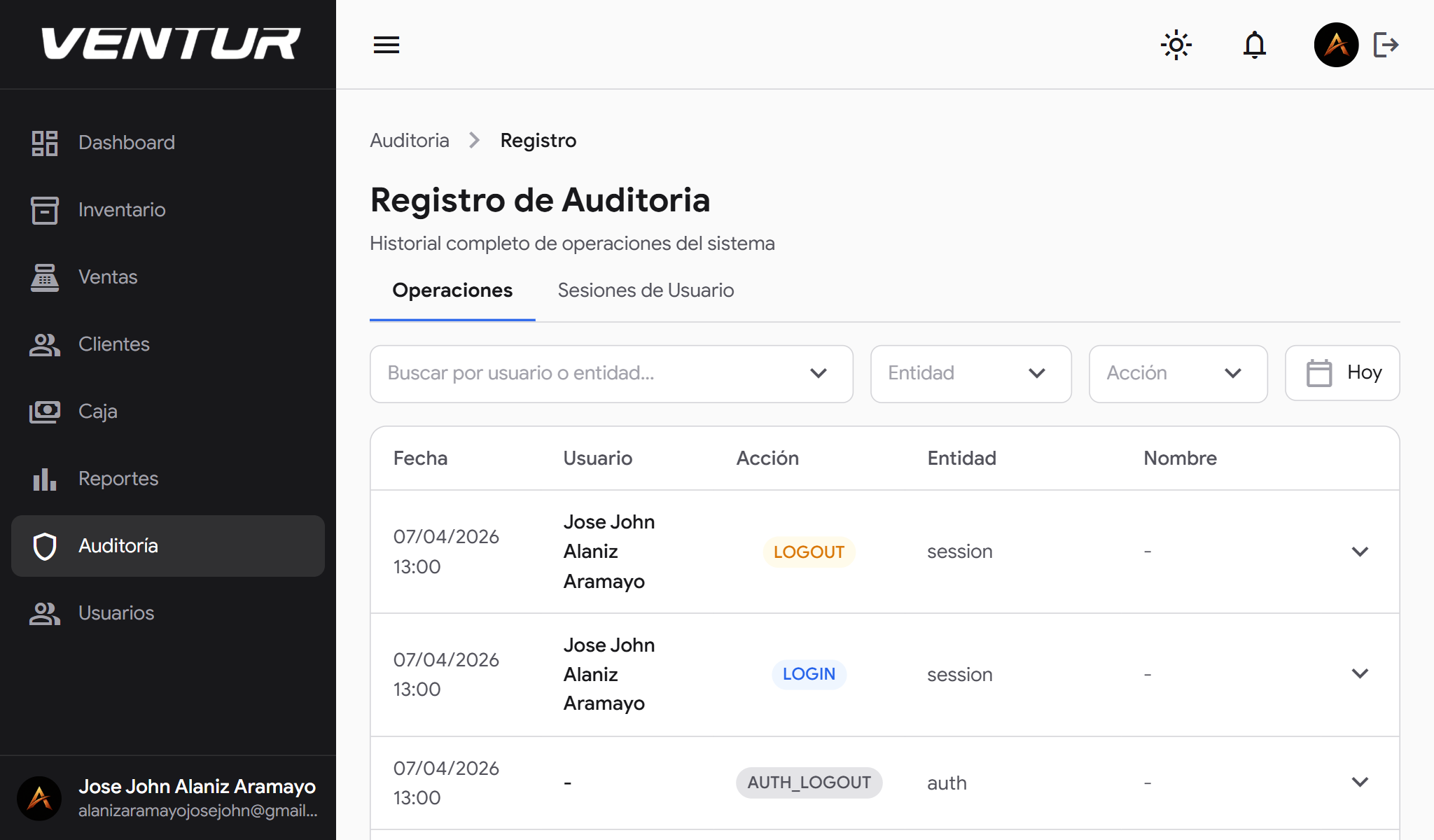Image resolution: width=1434 pixels, height=840 pixels.
Task: Toggle the light/dark theme sun icon
Action: (1176, 44)
